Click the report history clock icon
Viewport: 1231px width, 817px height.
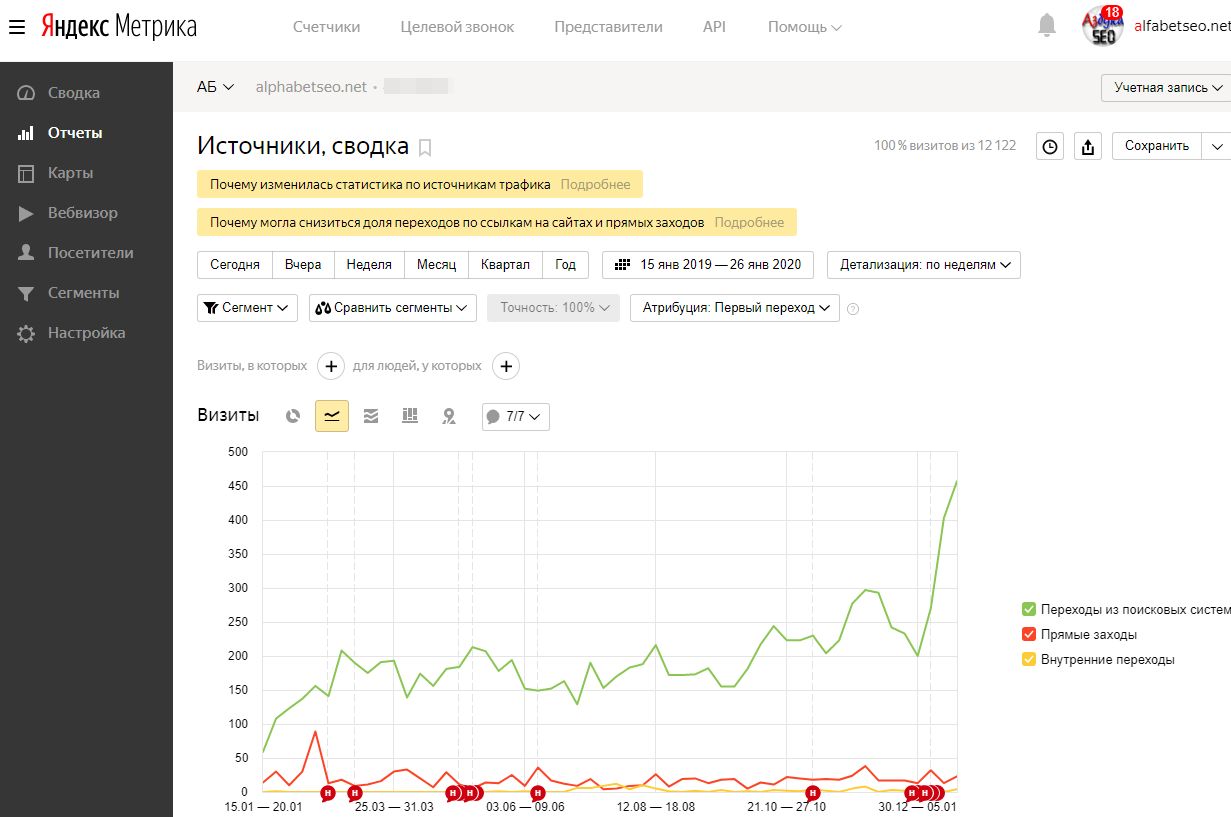tap(1049, 146)
